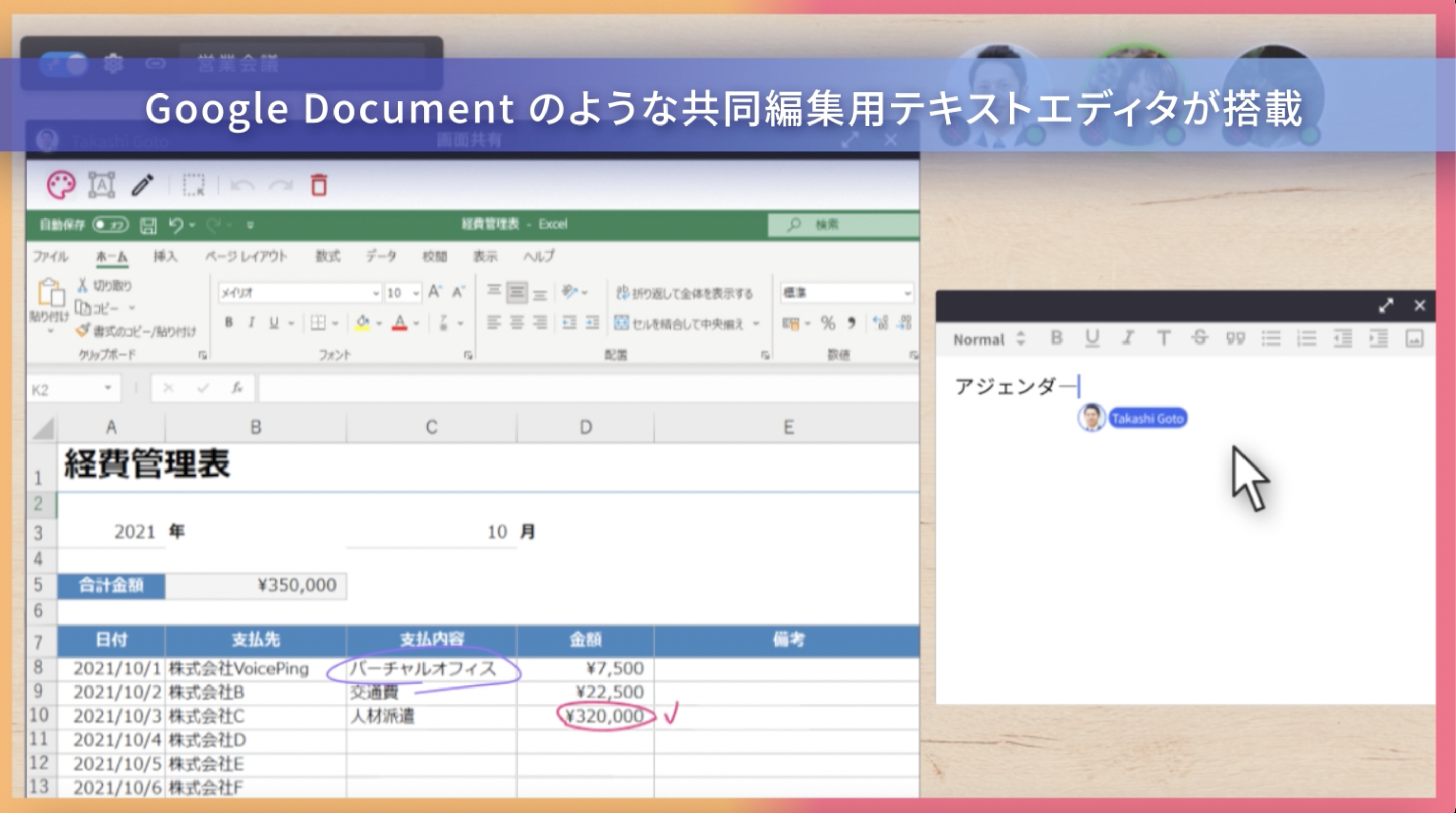Undo the last annotation stroke
1456x813 pixels.
click(242, 185)
